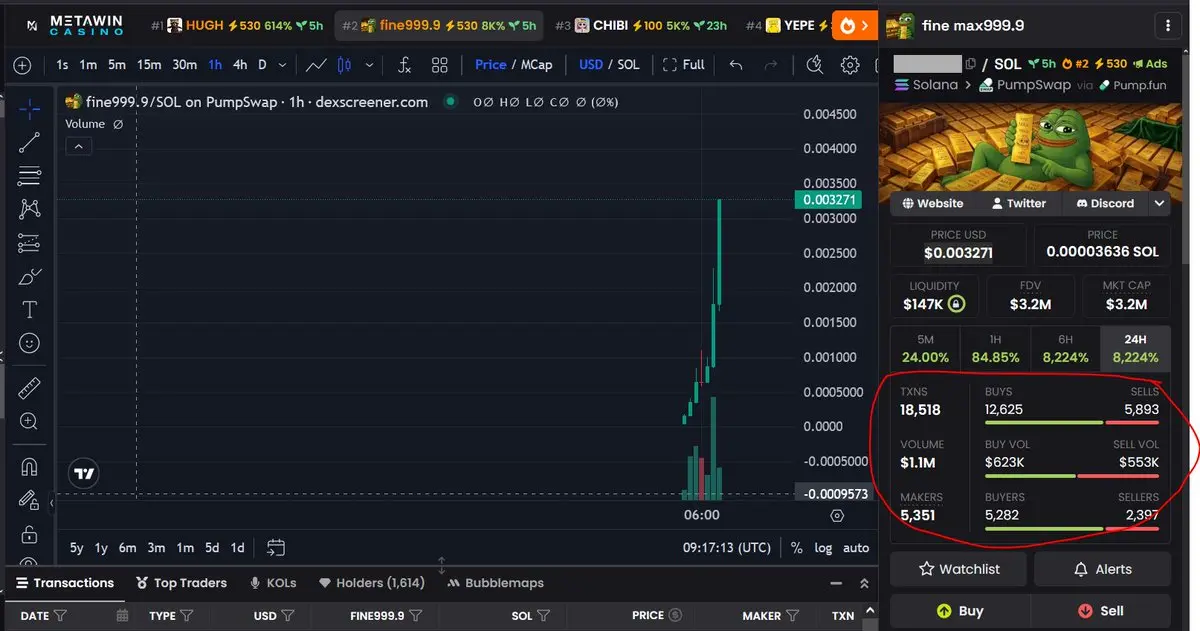Set chart interval to 1s
Screen dimensions: 1200x631
point(63,65)
